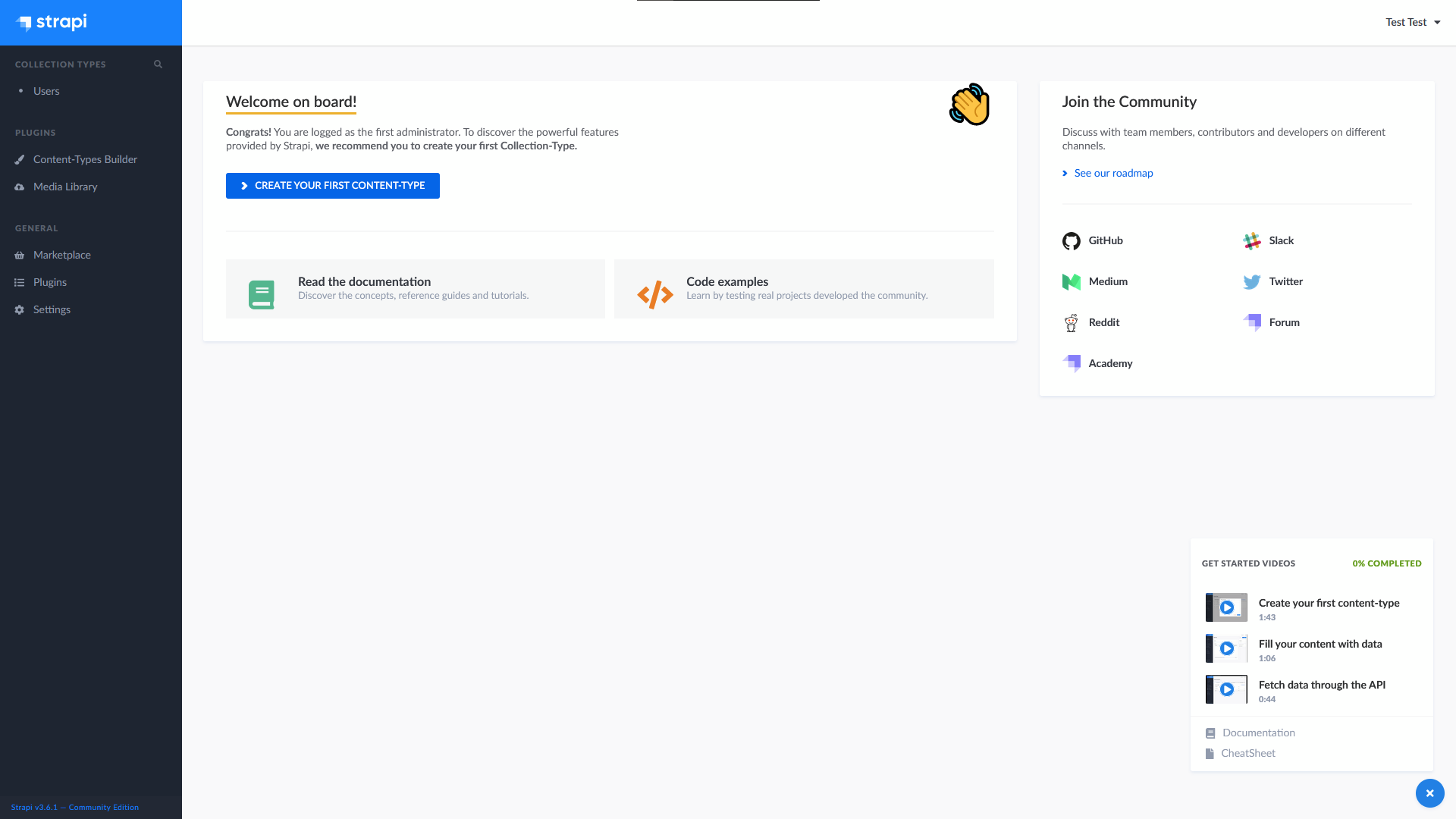Open the Slack community link

1281,240
